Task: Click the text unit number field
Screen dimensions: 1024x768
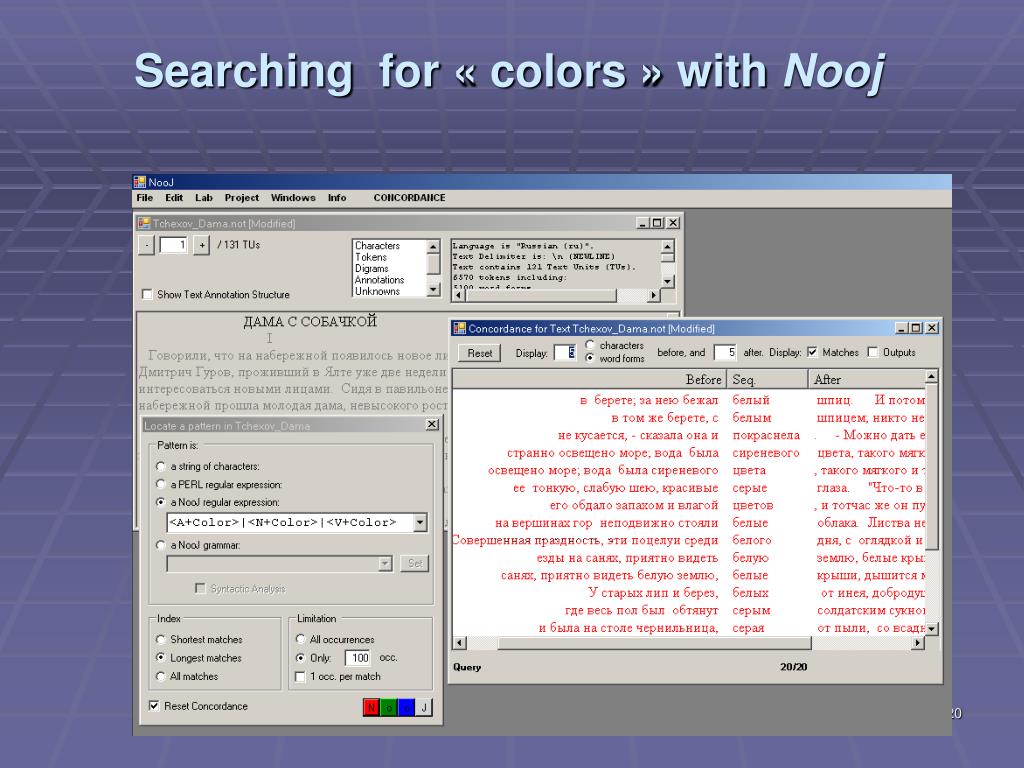Action: pos(174,245)
